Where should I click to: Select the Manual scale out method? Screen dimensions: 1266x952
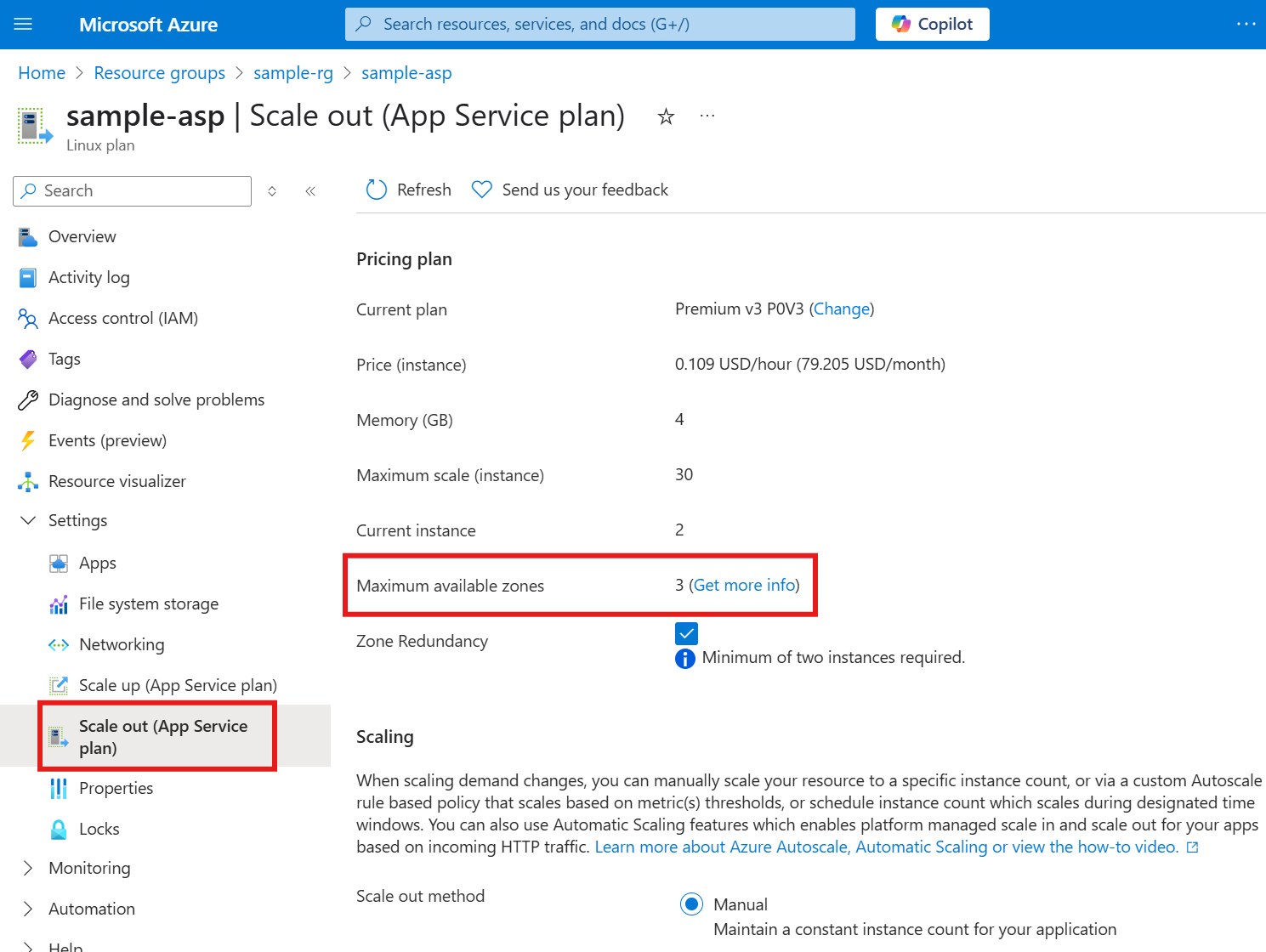point(691,904)
